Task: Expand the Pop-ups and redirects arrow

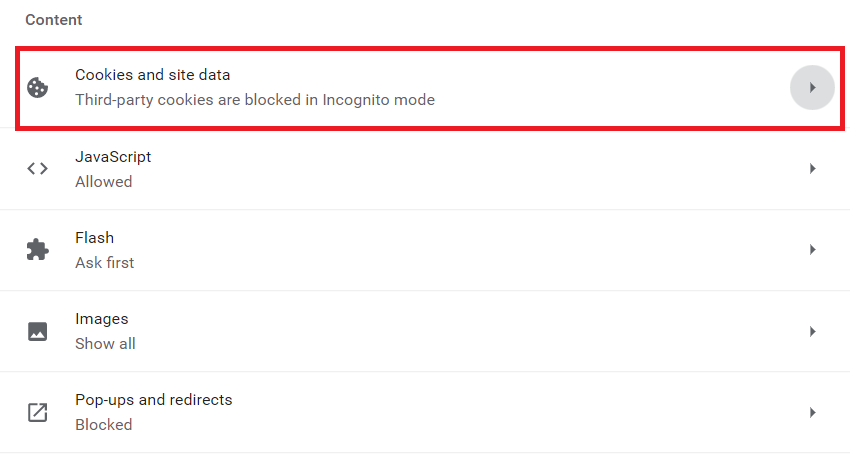Action: tap(812, 412)
